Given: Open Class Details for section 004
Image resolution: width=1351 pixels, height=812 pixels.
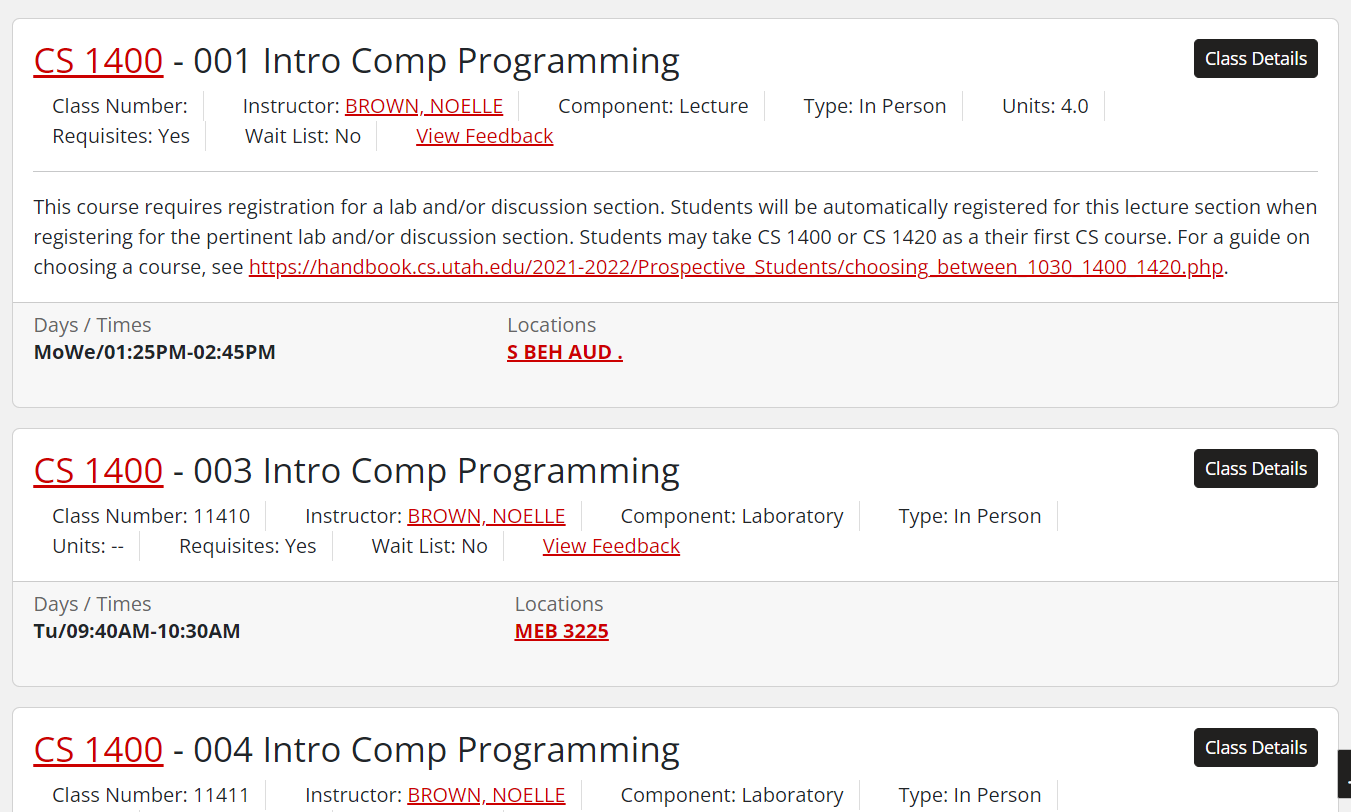Looking at the screenshot, I should pos(1255,748).
